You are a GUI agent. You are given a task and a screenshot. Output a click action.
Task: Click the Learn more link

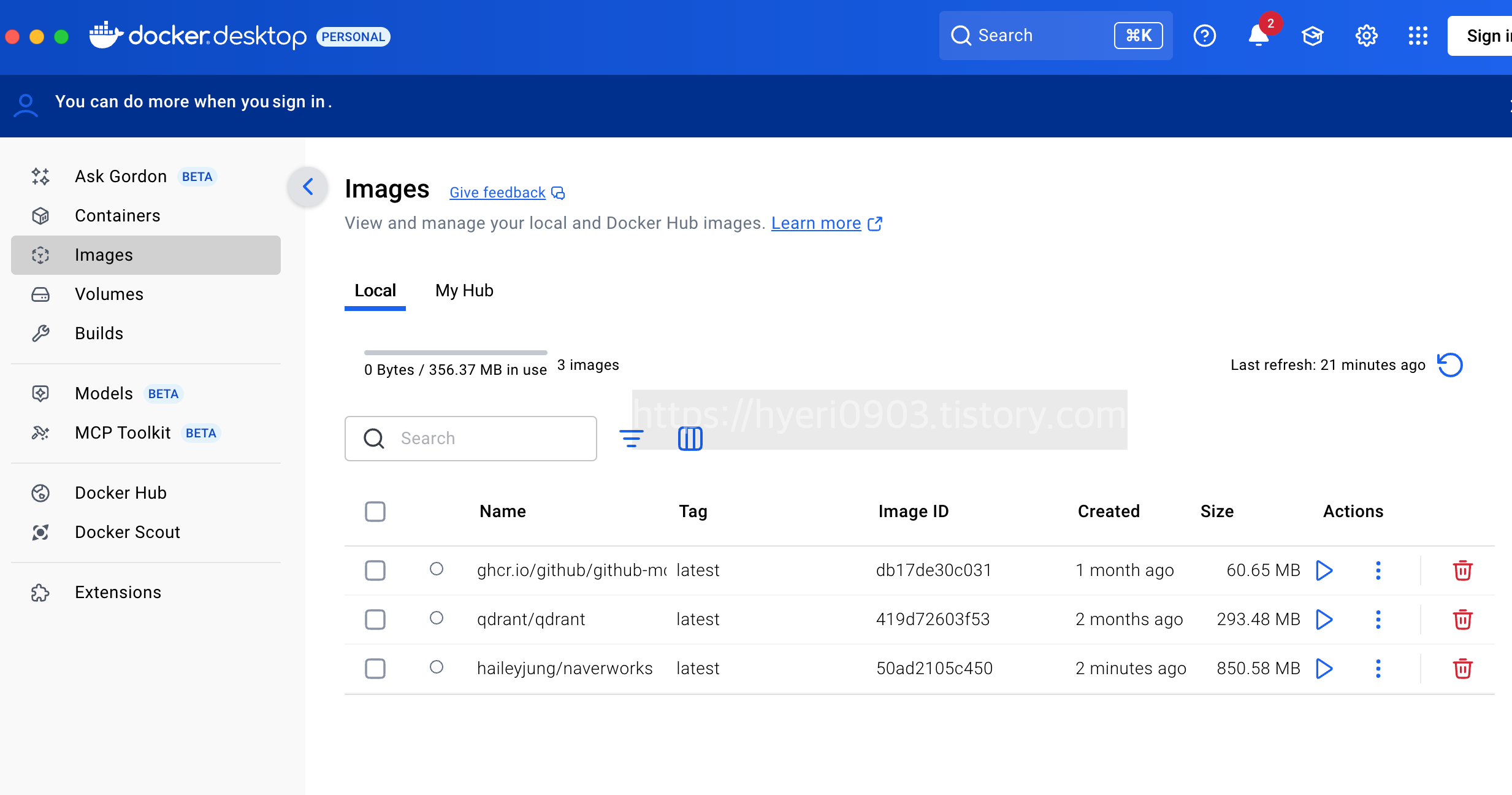[816, 223]
